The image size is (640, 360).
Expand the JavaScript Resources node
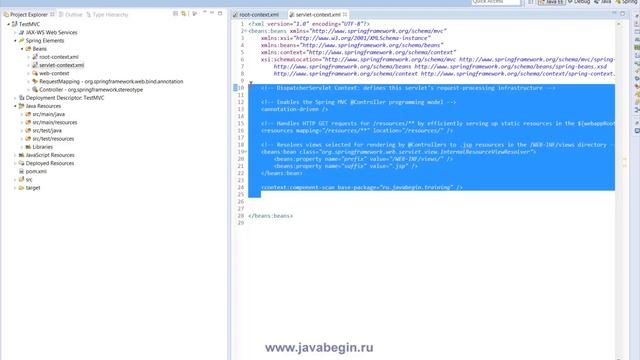16,155
